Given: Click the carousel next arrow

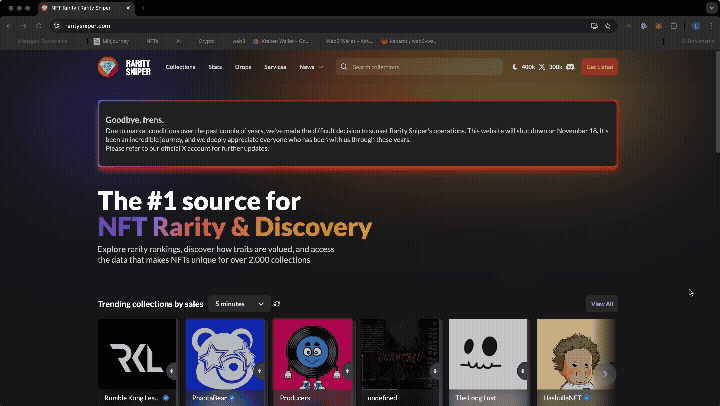Looking at the screenshot, I should (x=605, y=374).
